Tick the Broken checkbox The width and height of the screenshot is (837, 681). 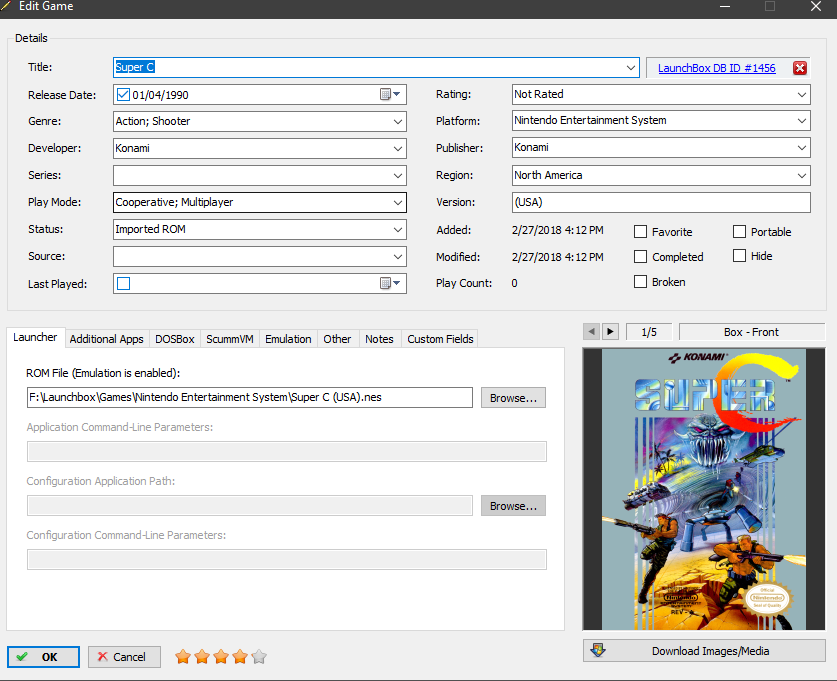pyautogui.click(x=641, y=281)
